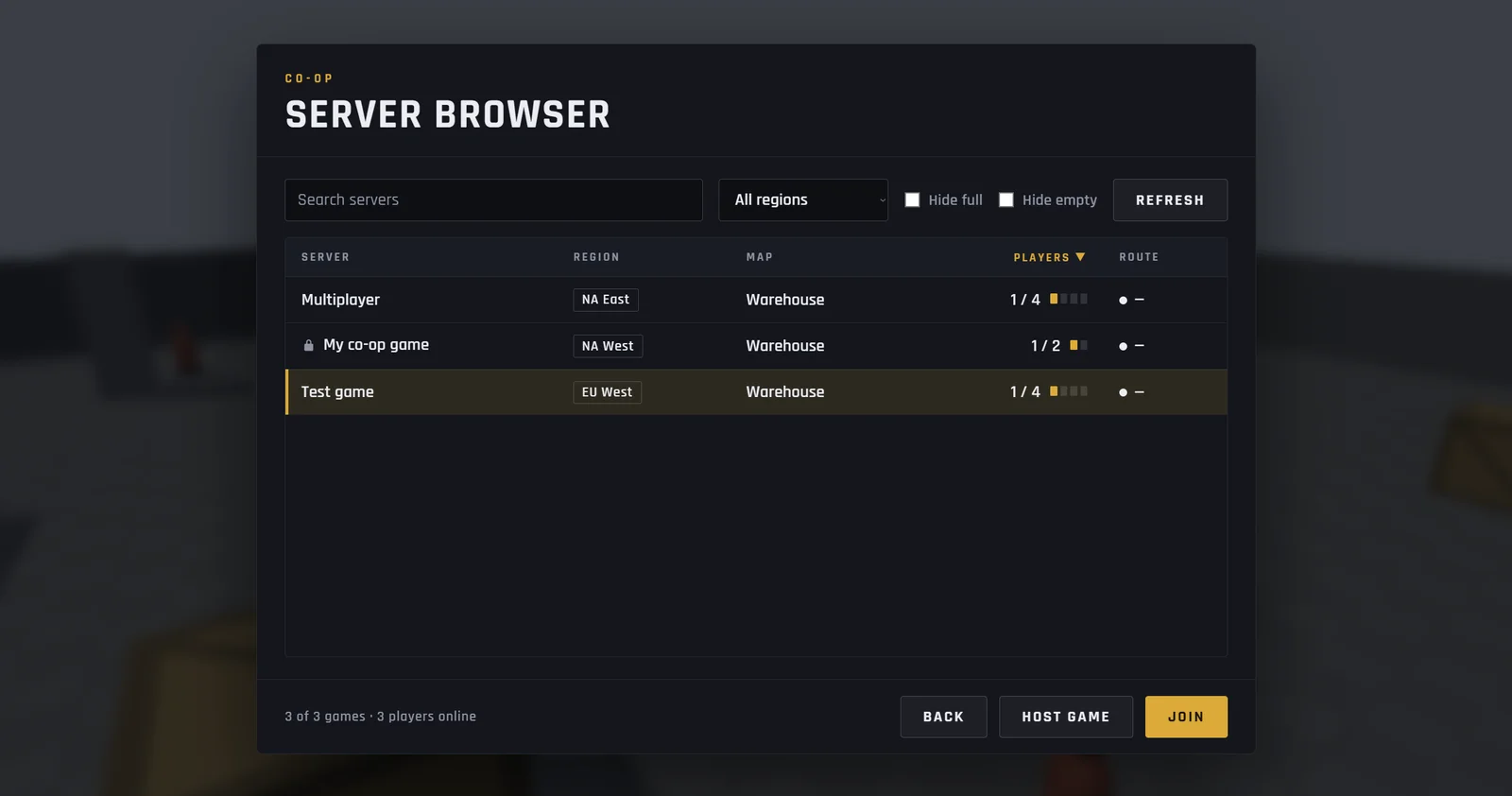The image size is (1512, 796).
Task: Select the Multiplayer server name
Action: click(340, 300)
